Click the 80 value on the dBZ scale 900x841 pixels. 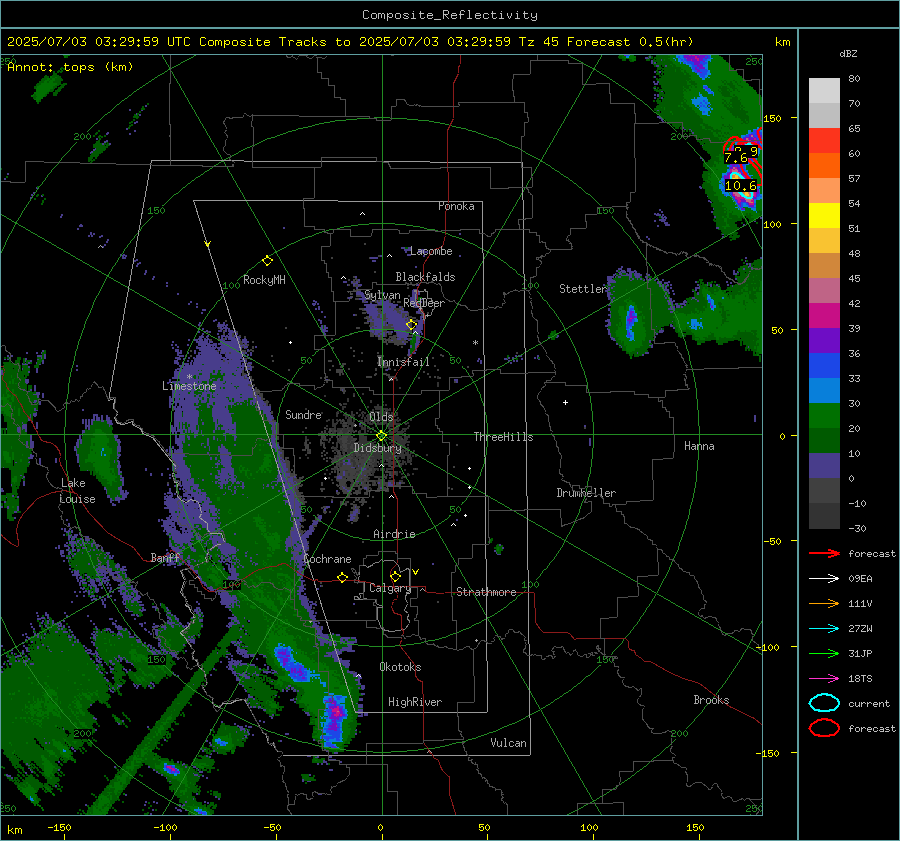click(854, 79)
